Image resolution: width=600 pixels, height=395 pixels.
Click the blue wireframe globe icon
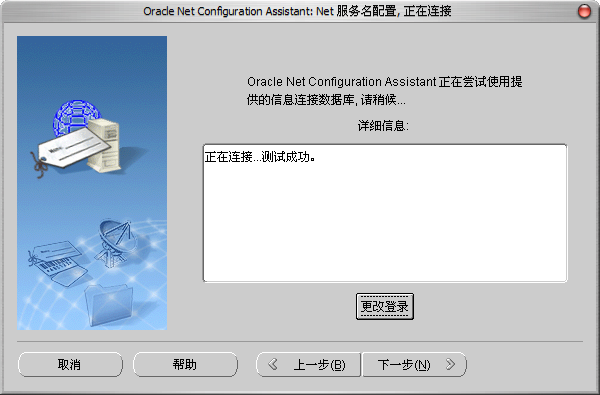point(76,117)
